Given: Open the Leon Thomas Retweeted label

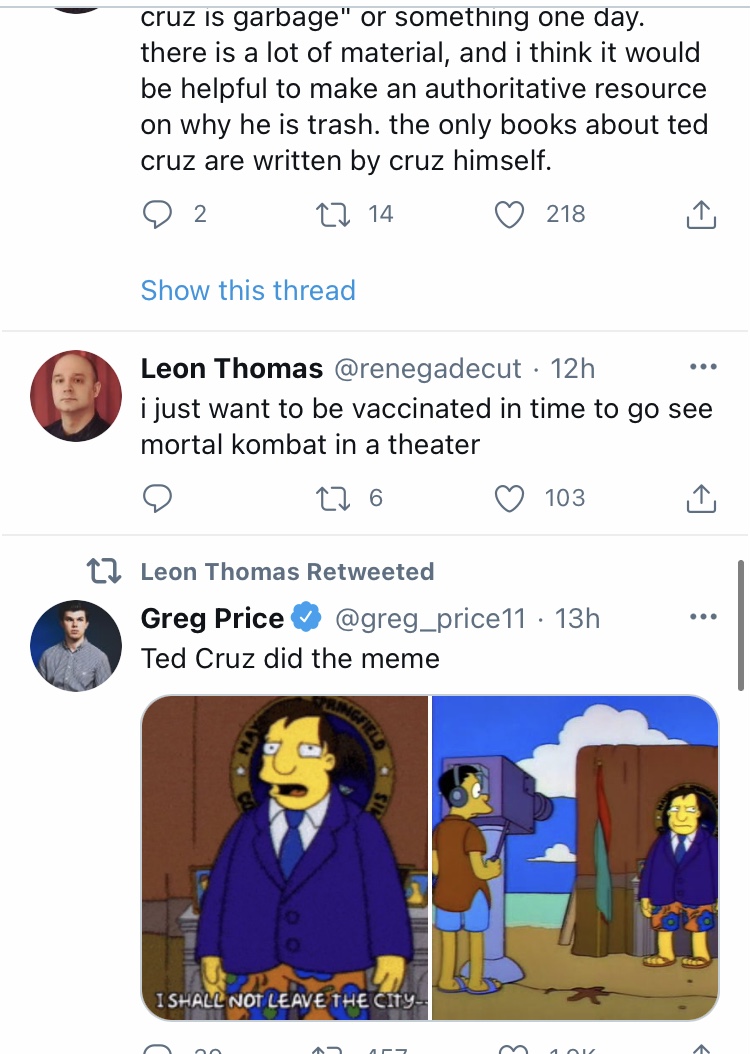Looking at the screenshot, I should pos(287,572).
